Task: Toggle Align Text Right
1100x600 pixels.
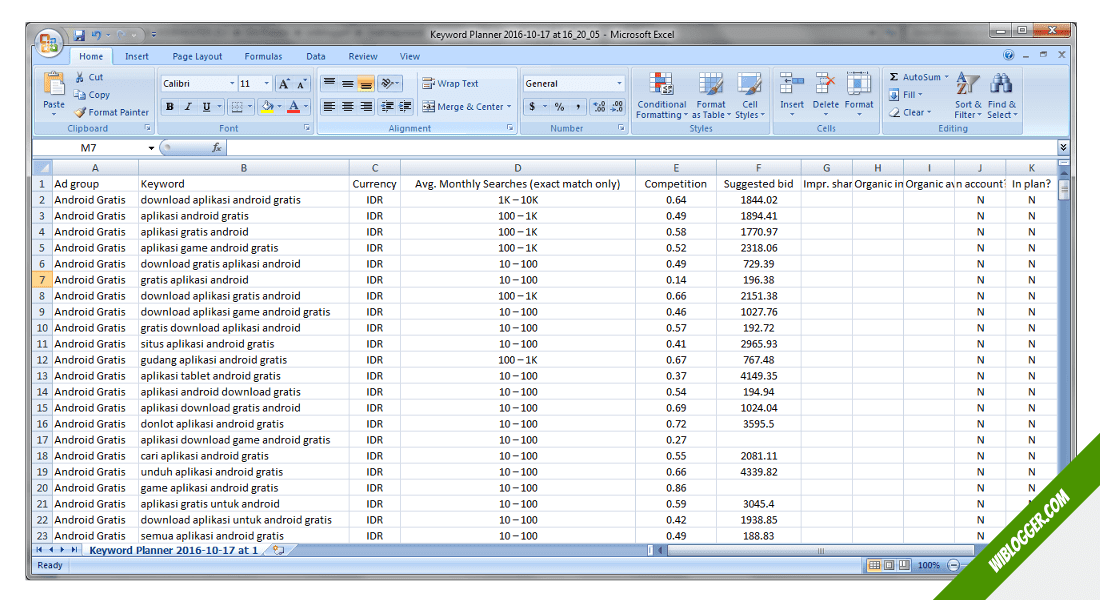Action: 365,107
